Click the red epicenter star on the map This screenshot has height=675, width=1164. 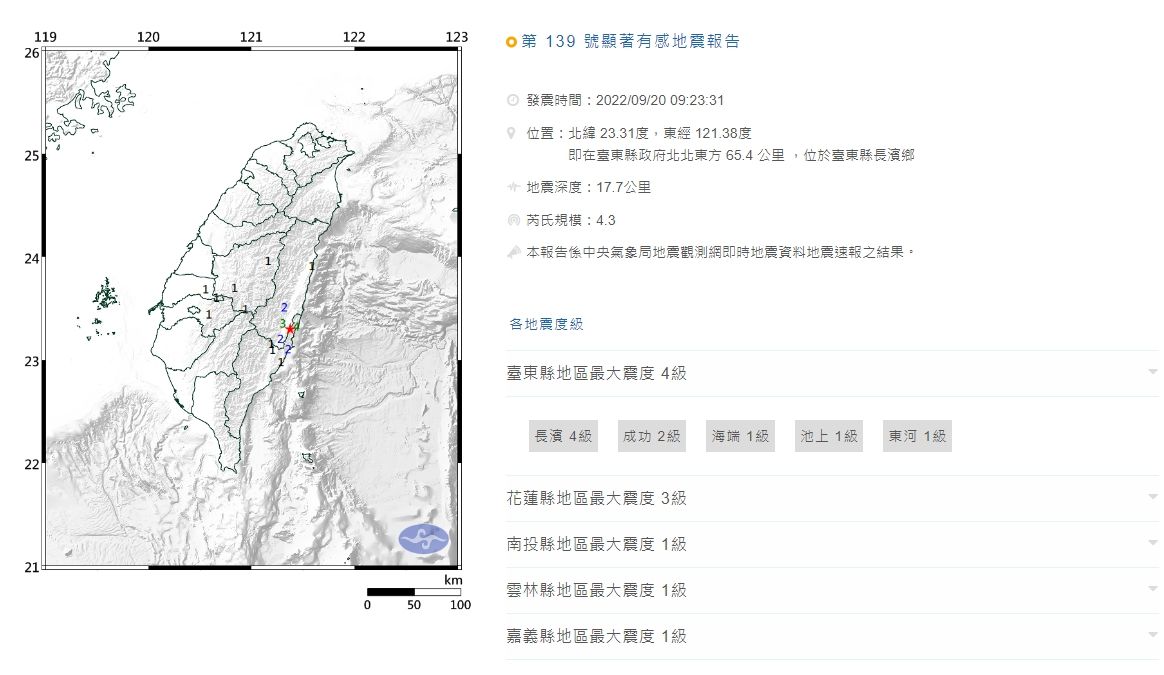coord(290,329)
